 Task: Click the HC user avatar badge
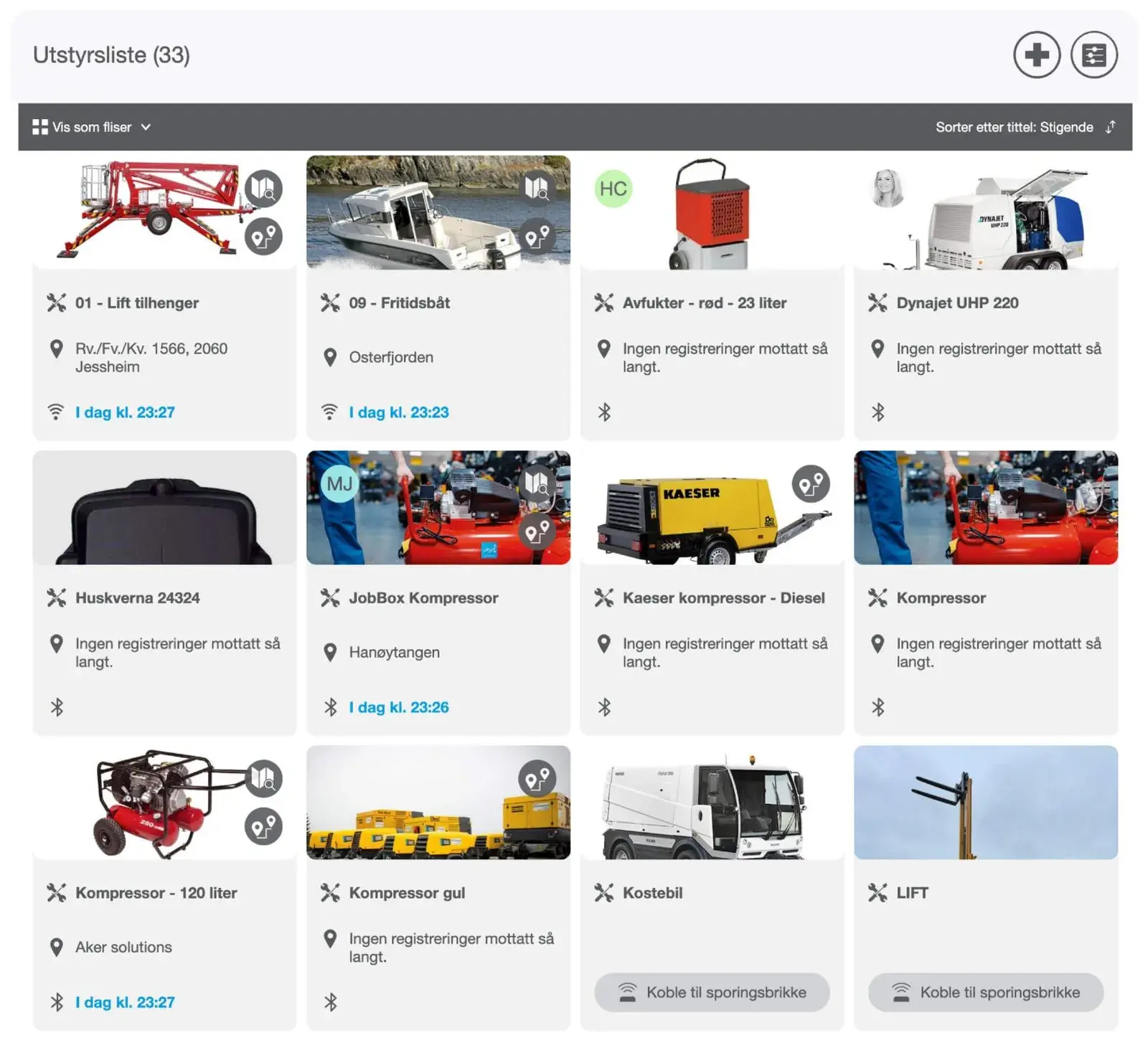coord(613,189)
